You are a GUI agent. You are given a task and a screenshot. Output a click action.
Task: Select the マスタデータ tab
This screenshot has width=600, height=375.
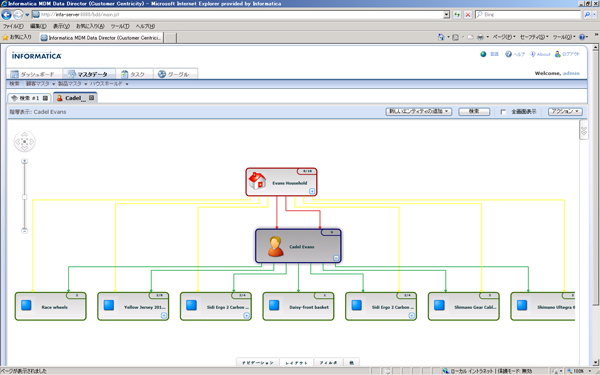pyautogui.click(x=89, y=74)
